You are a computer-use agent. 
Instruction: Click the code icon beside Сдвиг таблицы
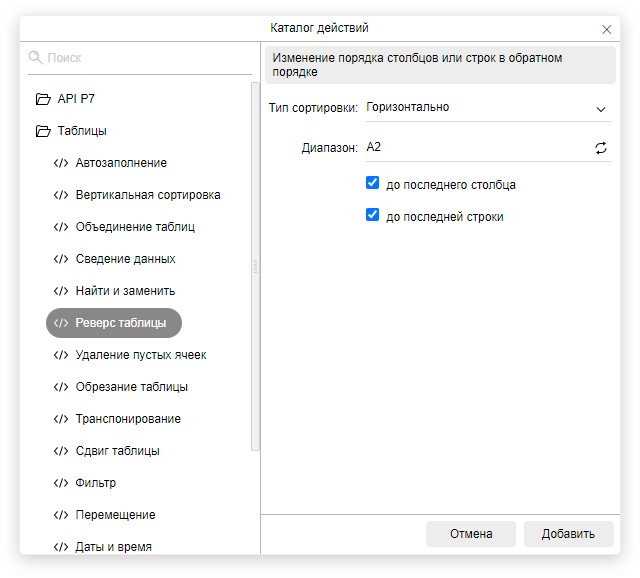[x=61, y=451]
